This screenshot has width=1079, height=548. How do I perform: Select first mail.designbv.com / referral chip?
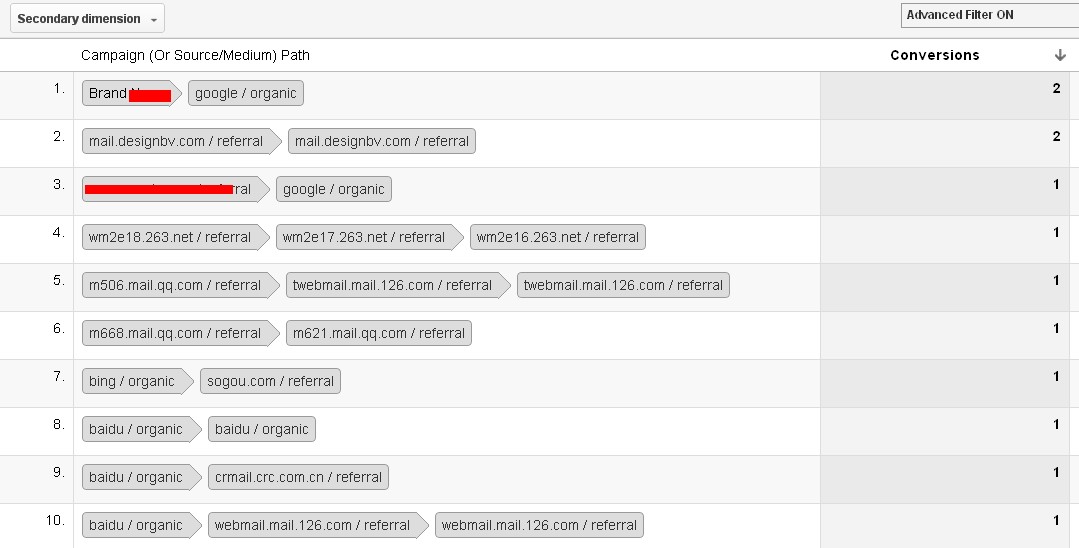[x=180, y=141]
